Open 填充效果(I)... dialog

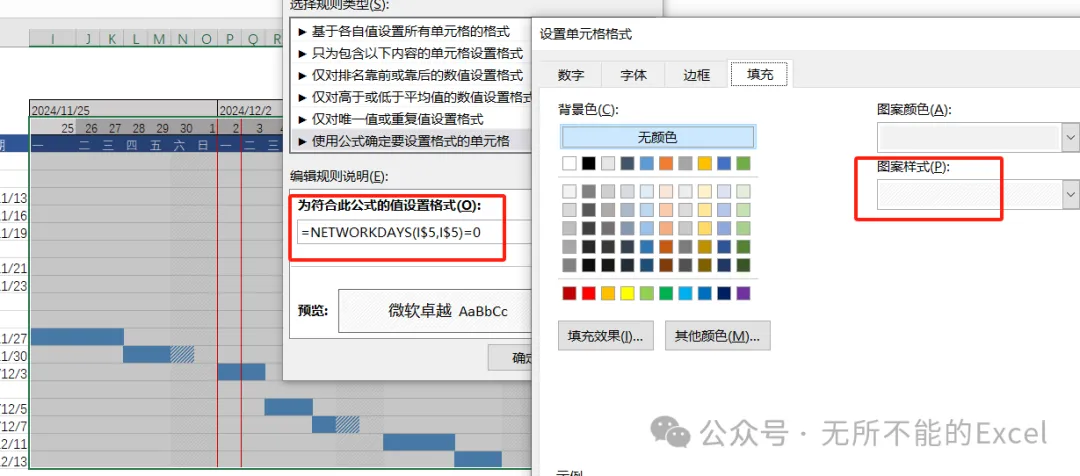(x=605, y=336)
